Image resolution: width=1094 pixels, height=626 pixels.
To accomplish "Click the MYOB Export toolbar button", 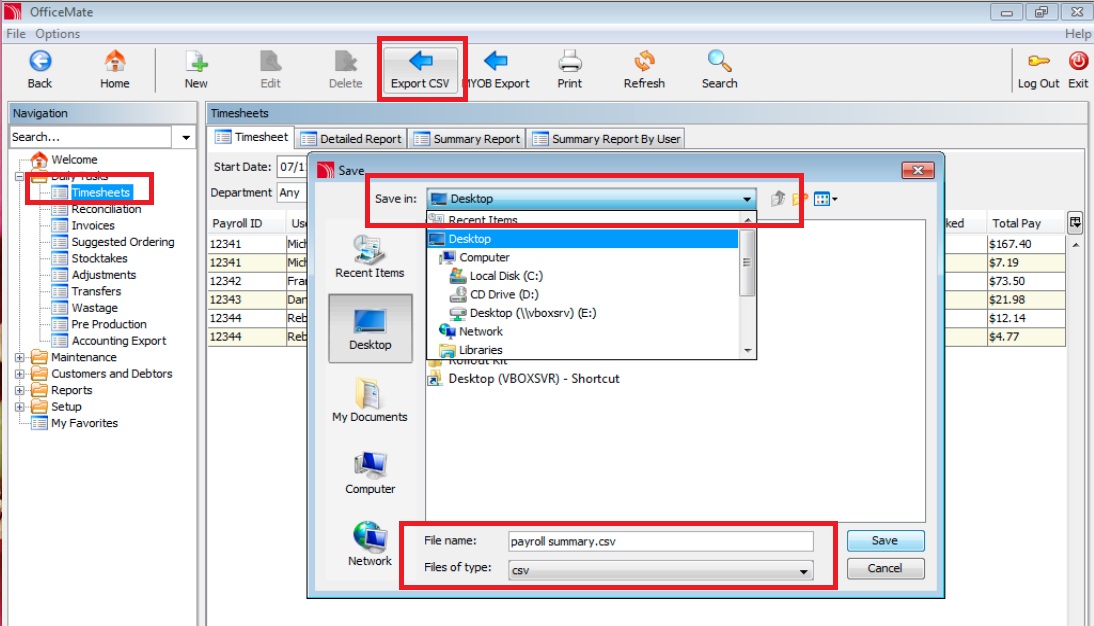I will tap(495, 69).
